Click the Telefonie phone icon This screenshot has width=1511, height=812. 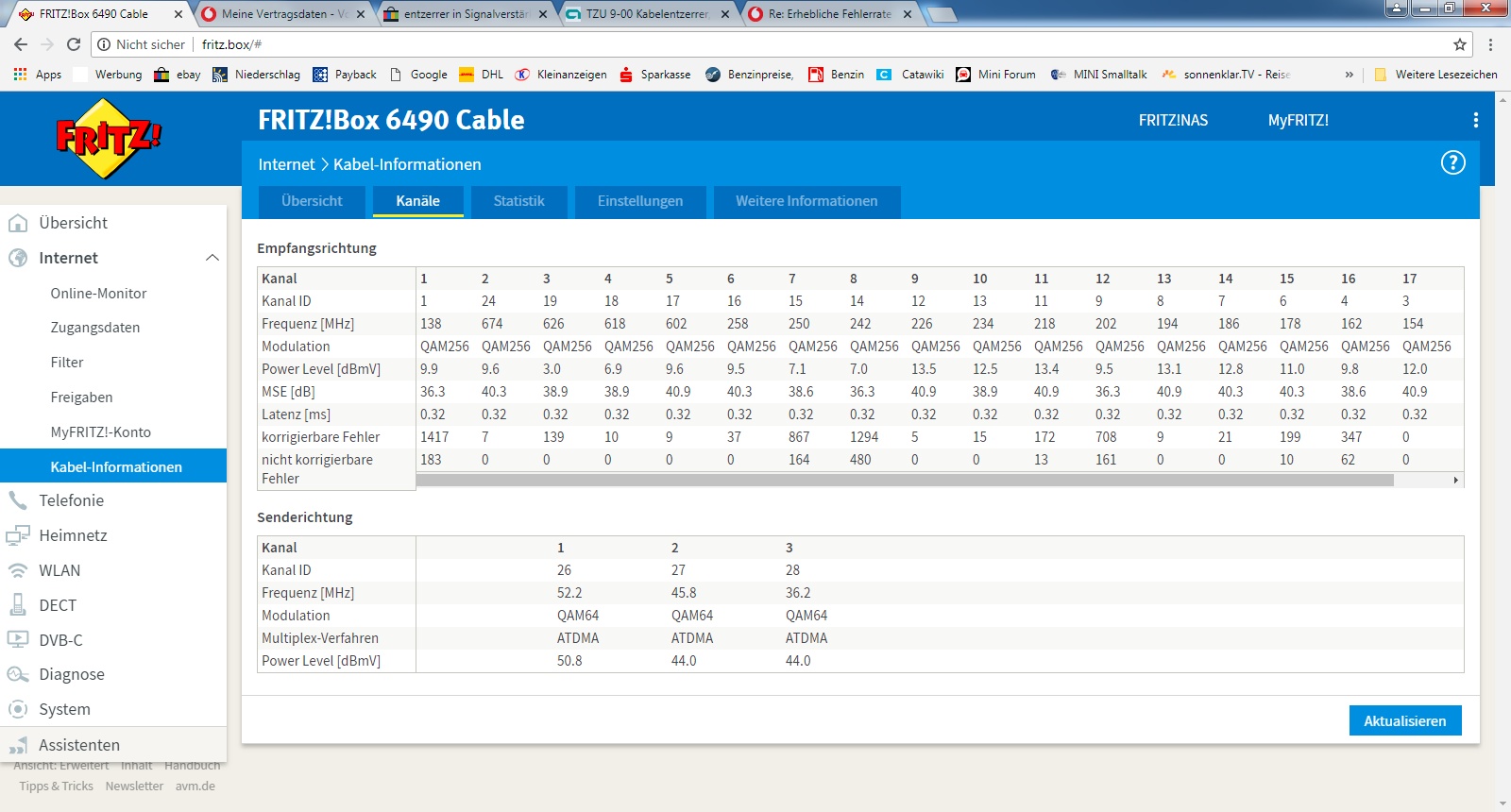18,500
